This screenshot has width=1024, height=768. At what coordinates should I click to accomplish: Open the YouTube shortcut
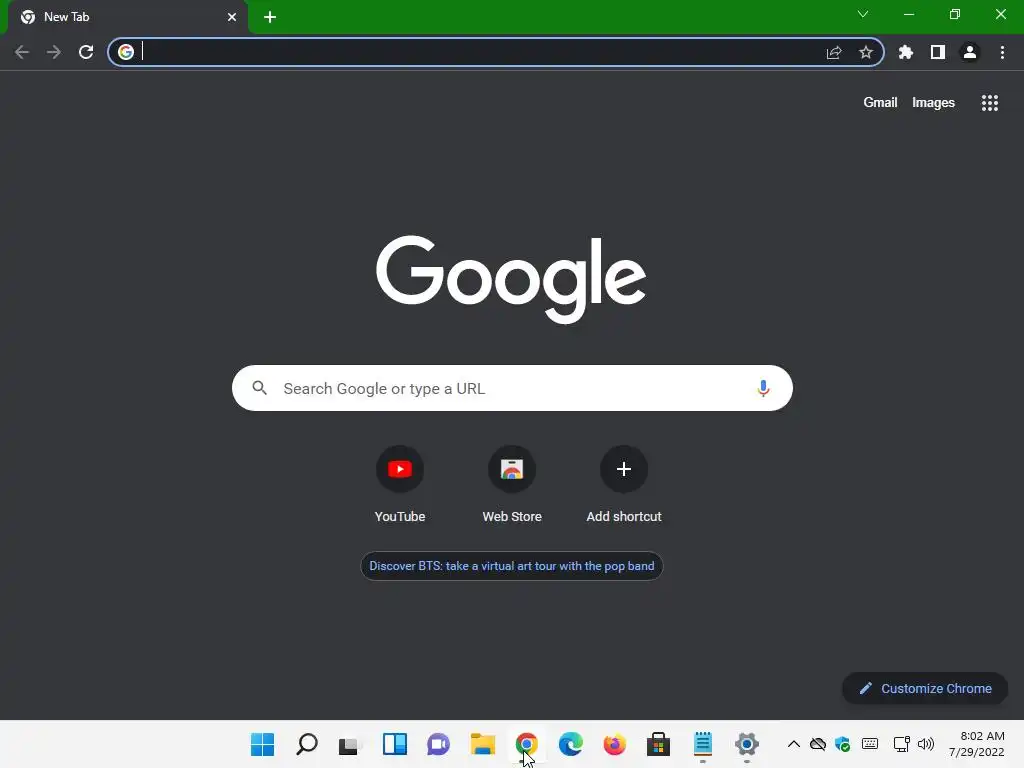point(400,485)
